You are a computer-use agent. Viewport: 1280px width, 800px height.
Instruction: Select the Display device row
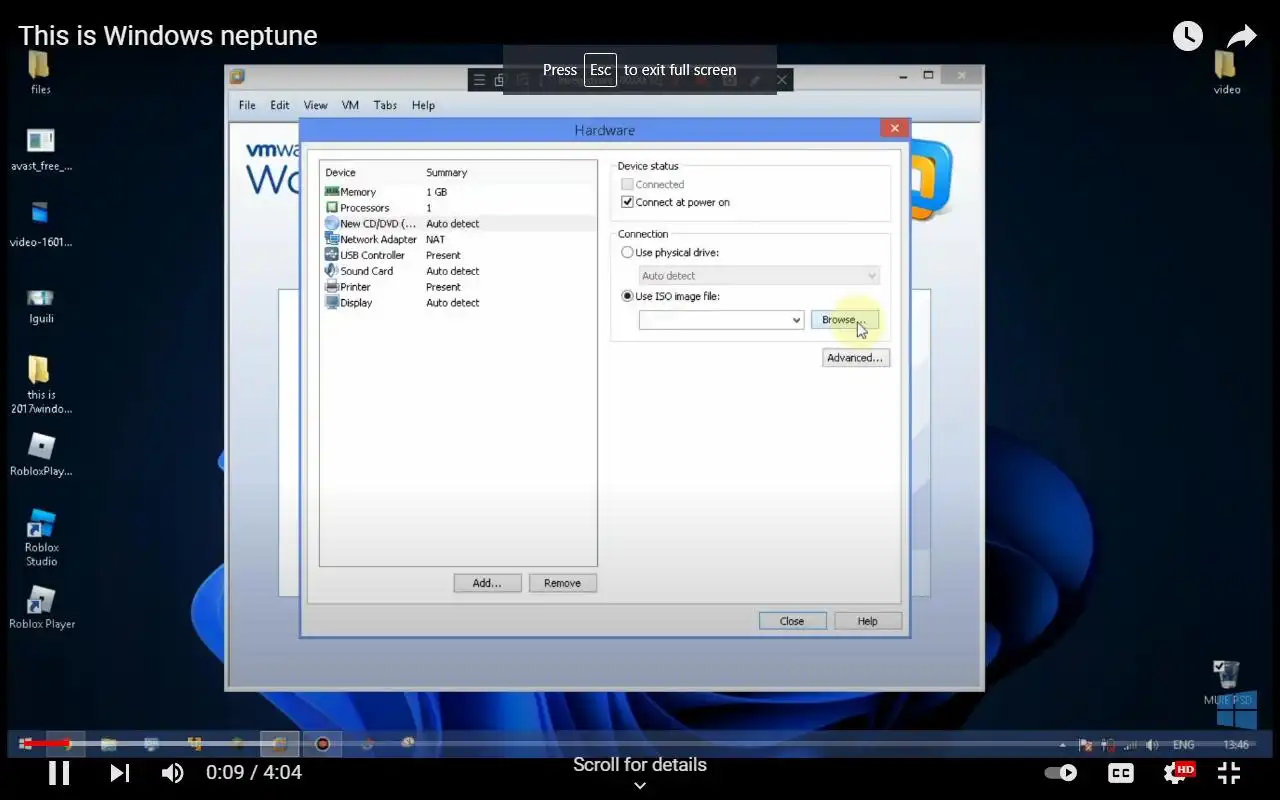458,303
